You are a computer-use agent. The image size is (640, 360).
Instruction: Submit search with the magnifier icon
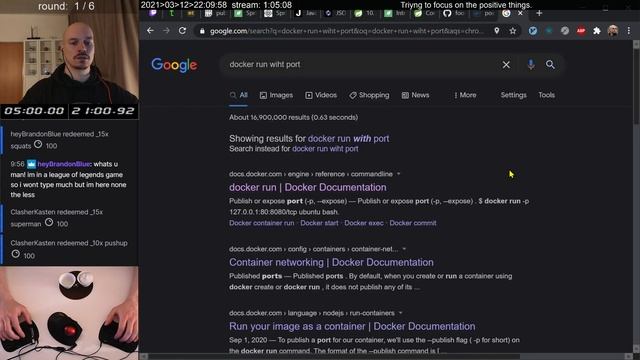tap(550, 64)
